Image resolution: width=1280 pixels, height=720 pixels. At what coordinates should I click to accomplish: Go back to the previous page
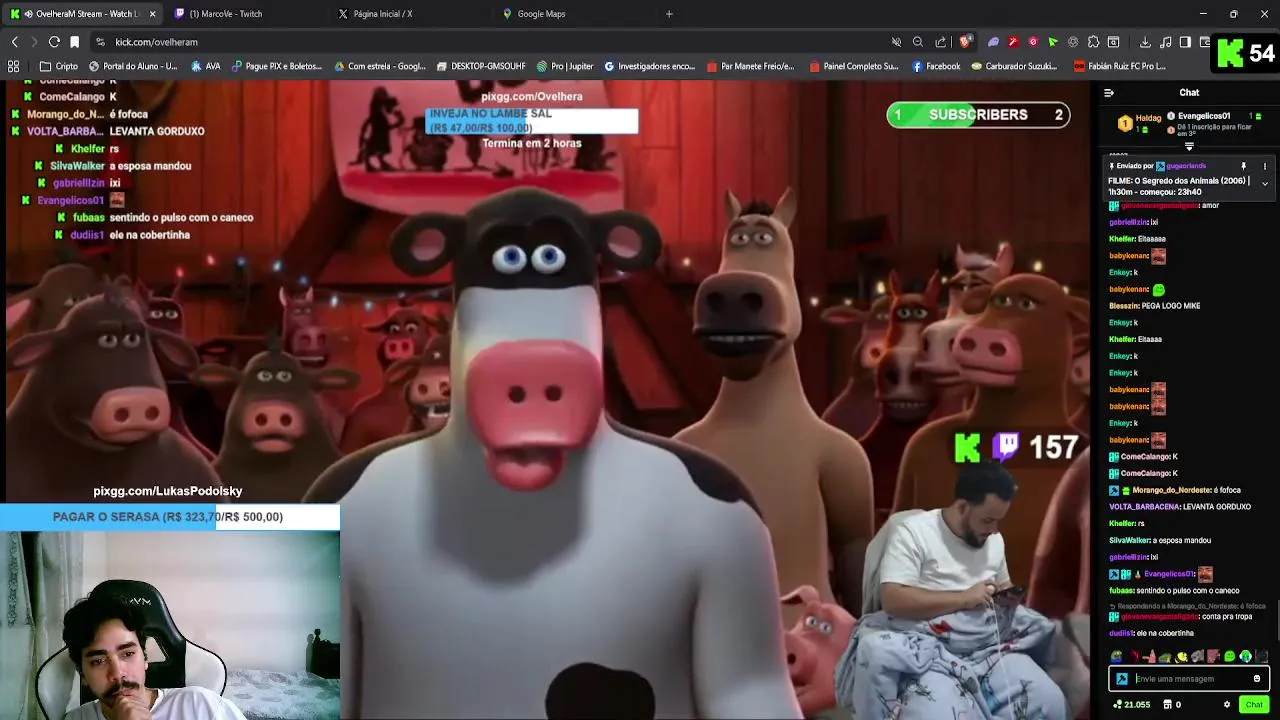tap(14, 42)
